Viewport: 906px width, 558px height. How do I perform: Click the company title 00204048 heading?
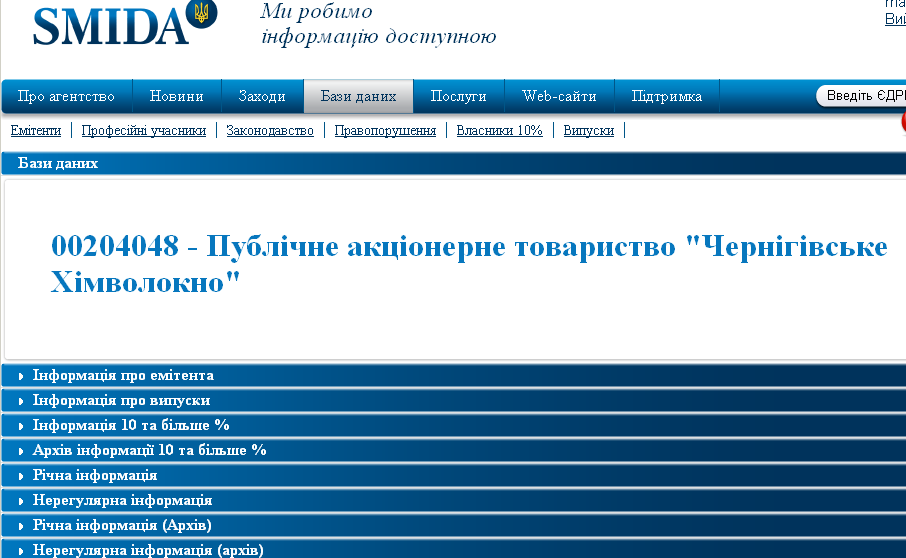coord(469,264)
